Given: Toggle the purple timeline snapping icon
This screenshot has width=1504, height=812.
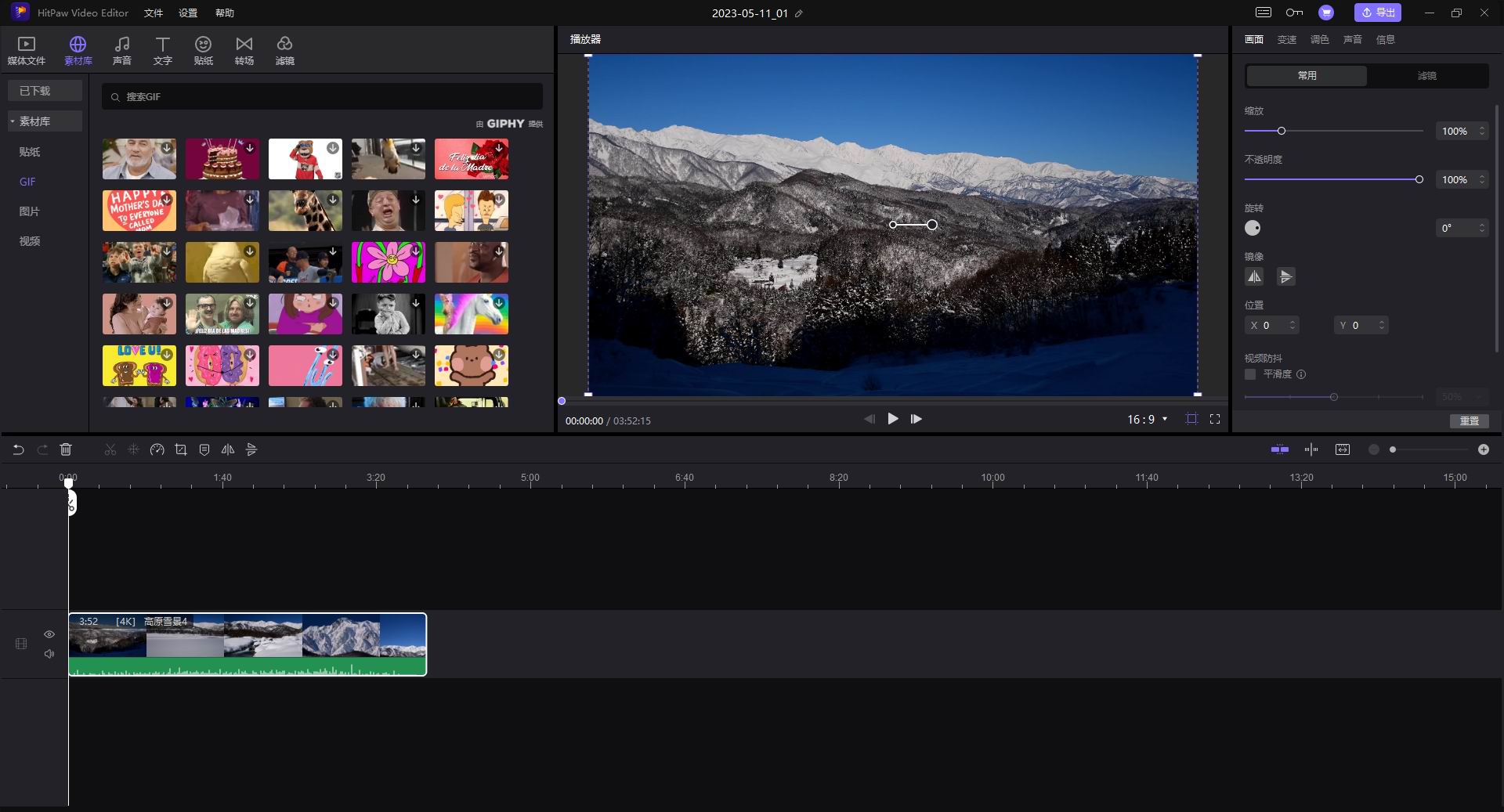Looking at the screenshot, I should (1280, 449).
